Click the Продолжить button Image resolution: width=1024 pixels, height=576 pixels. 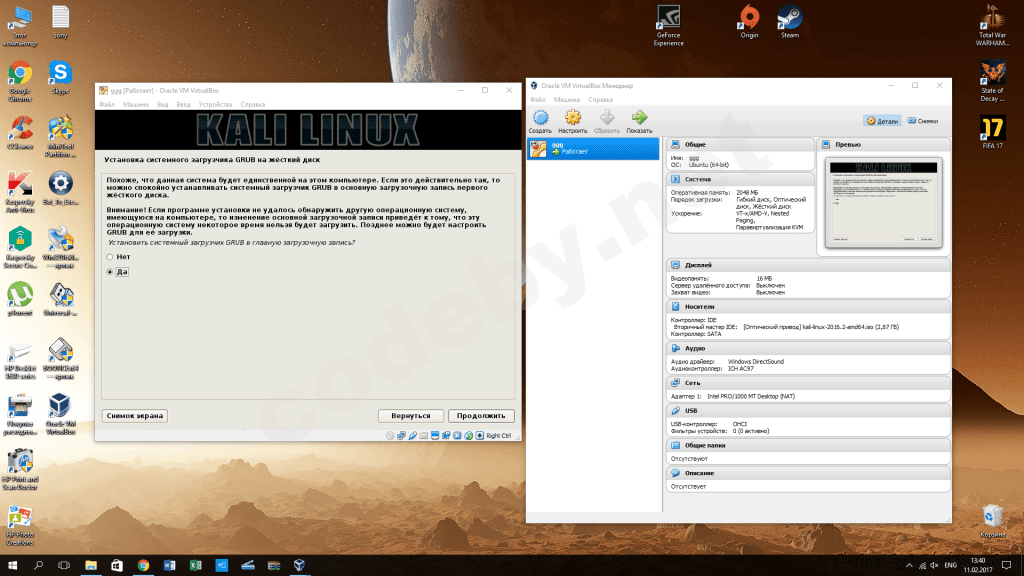tap(481, 415)
